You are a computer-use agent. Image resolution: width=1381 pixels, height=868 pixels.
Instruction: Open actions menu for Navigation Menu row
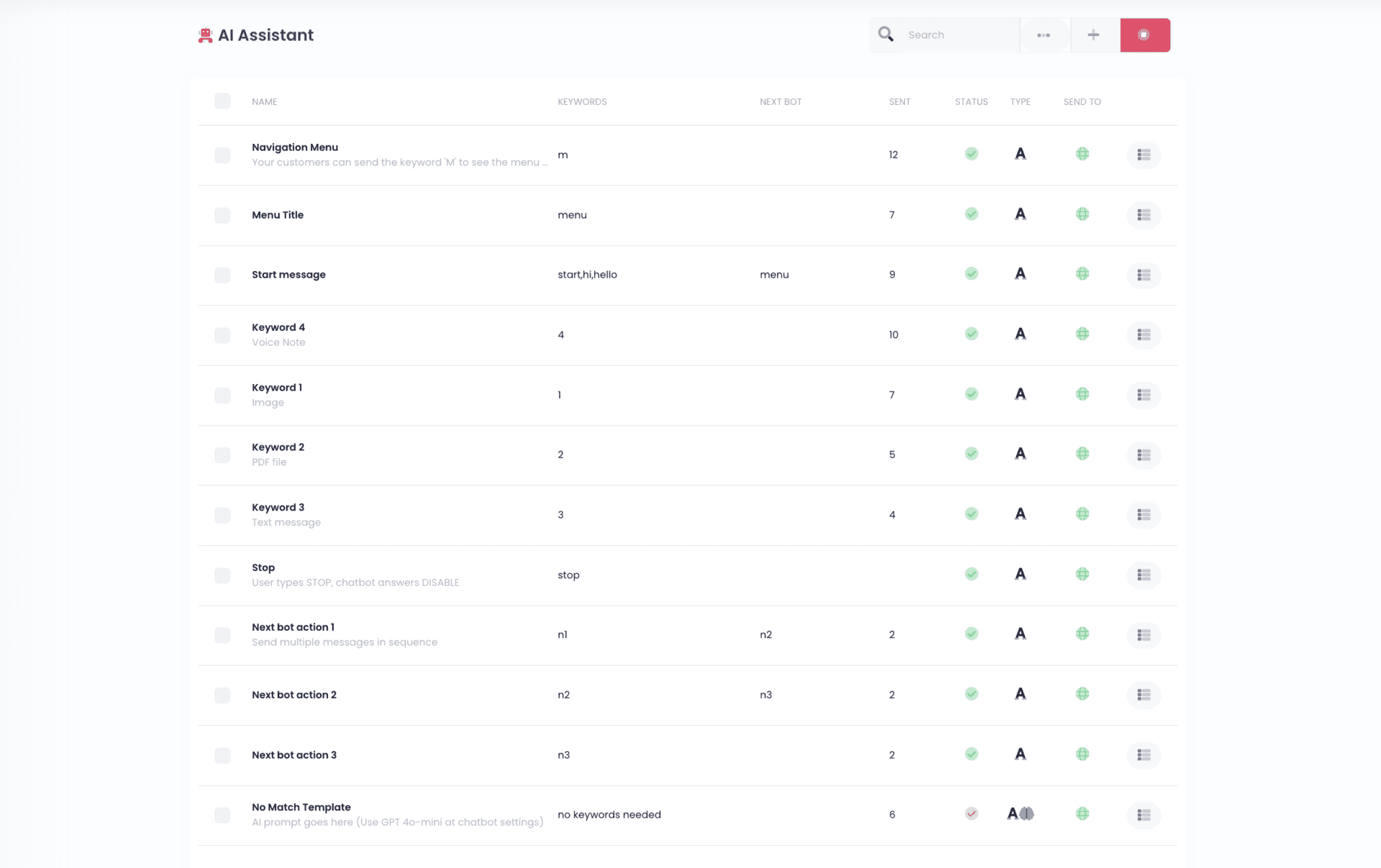pos(1144,155)
